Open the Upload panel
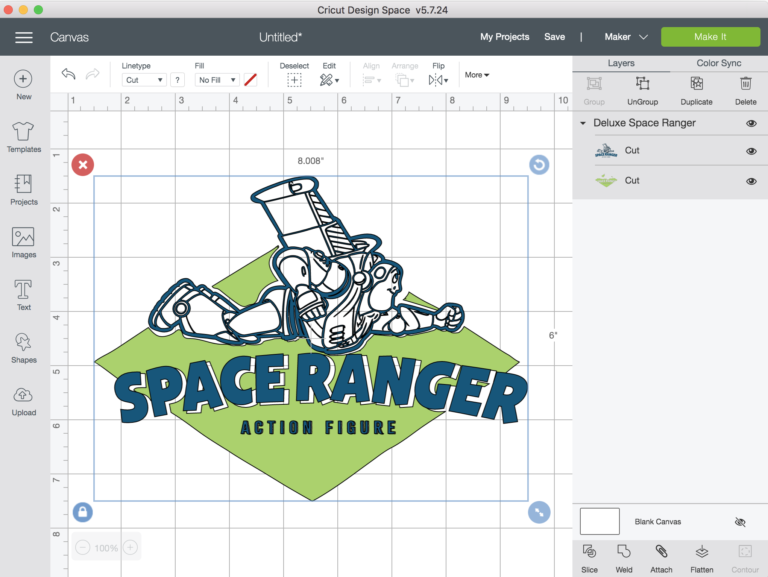Viewport: 768px width, 577px height. coord(24,401)
